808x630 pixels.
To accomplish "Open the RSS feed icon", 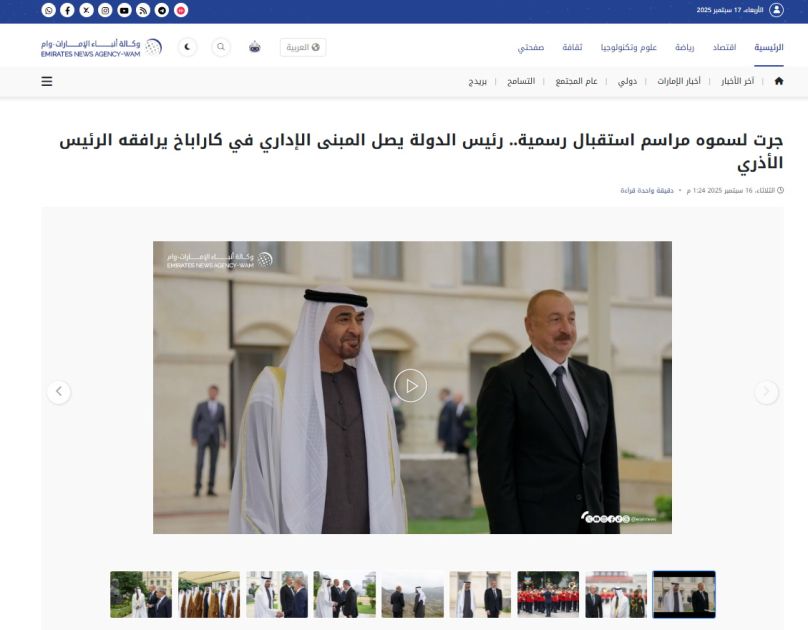I will 143,10.
